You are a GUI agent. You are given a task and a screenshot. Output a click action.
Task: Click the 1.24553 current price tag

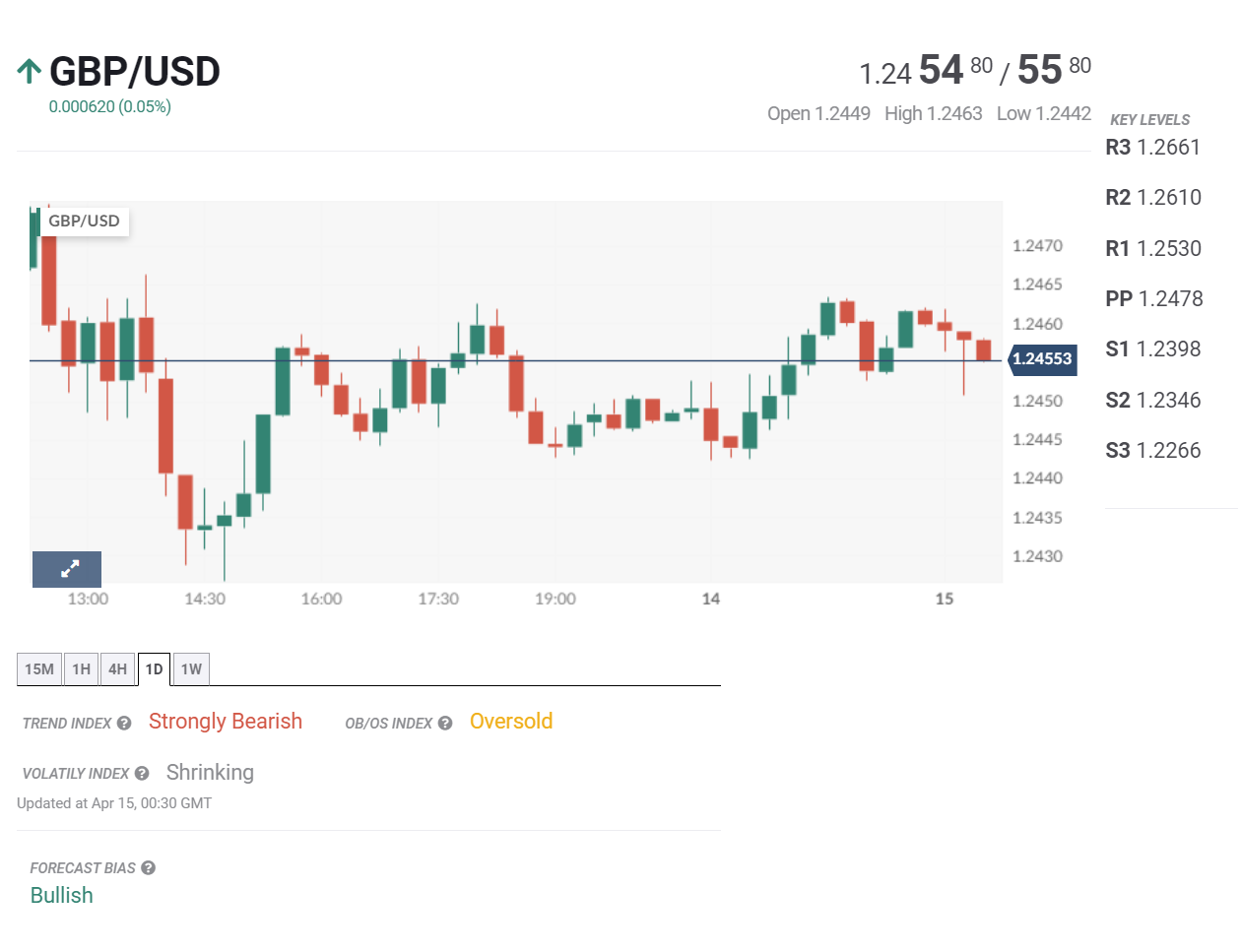1041,360
